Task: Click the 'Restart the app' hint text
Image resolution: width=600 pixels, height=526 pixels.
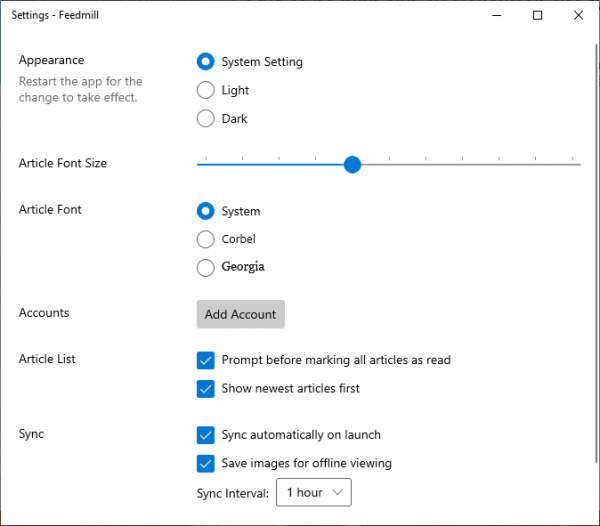Action: 80,90
